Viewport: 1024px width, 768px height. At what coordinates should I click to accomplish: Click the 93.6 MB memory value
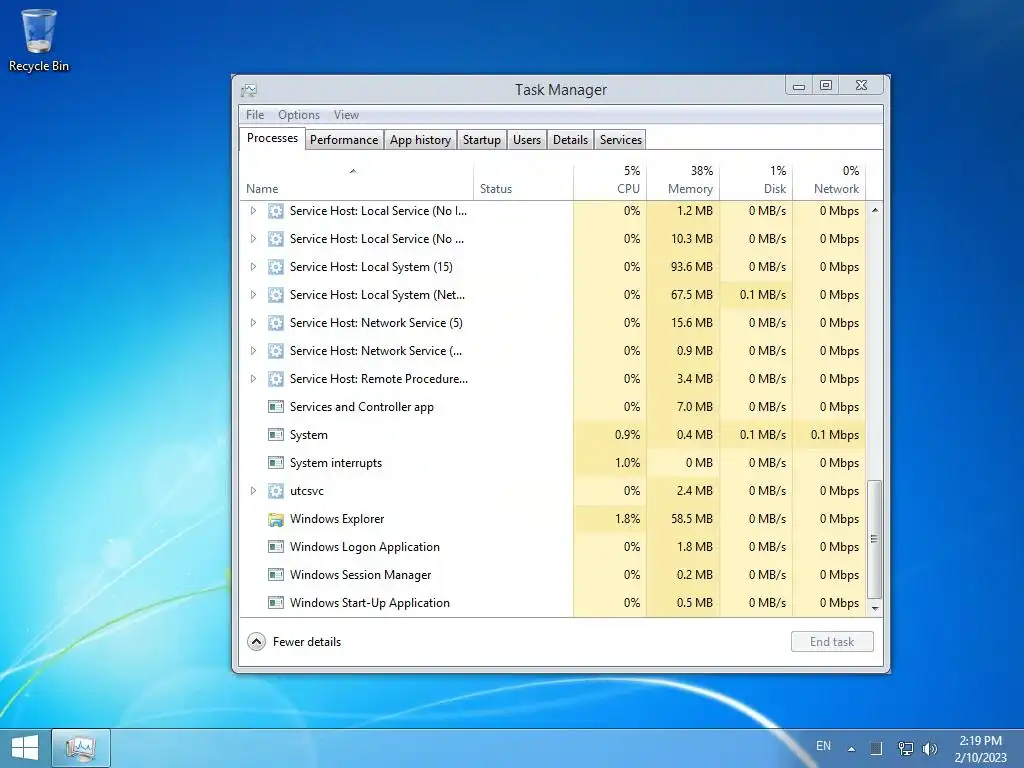[692, 267]
